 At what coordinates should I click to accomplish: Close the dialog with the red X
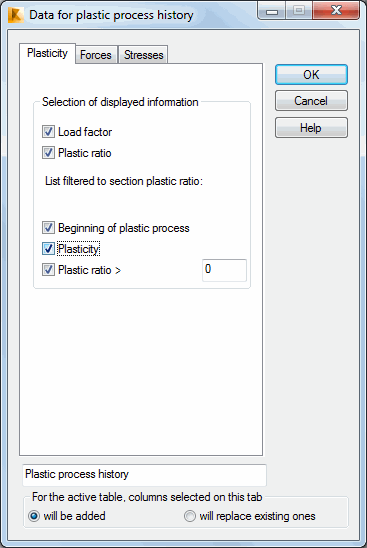coord(336,11)
